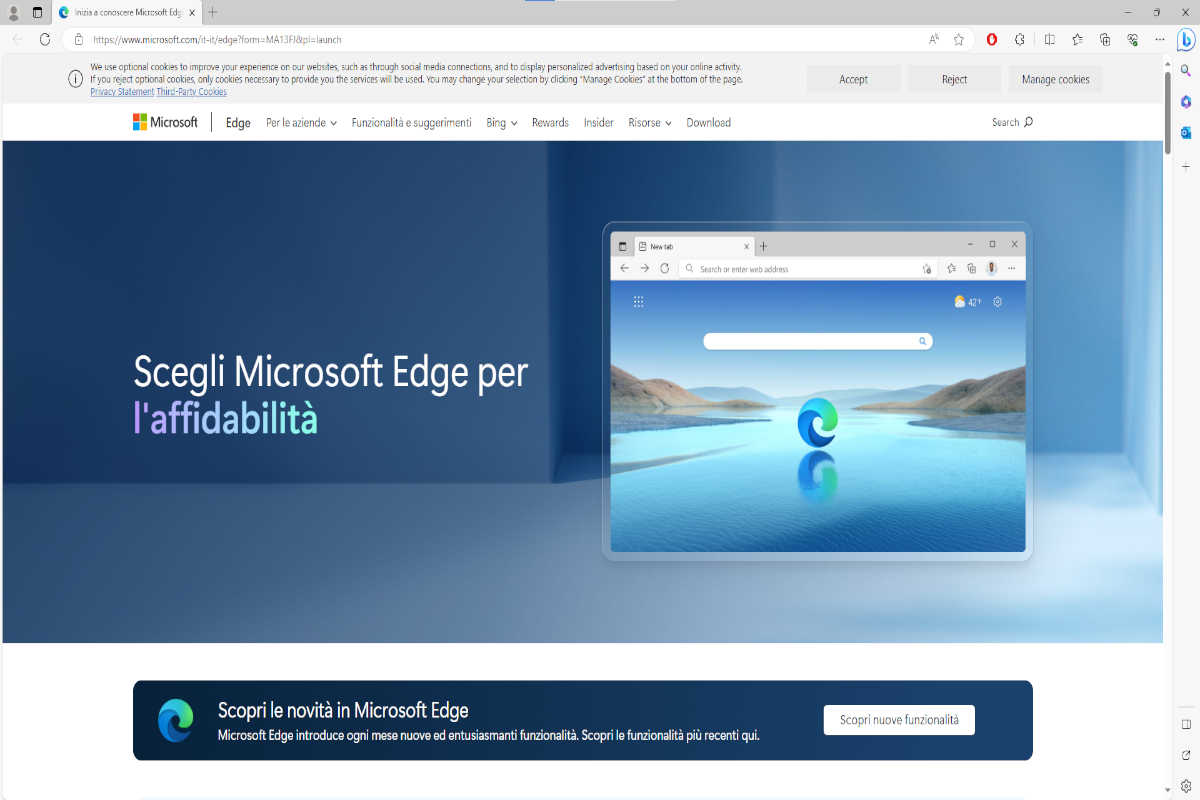Expand the Bing navigation dropdown
Image resolution: width=1200 pixels, height=800 pixels.
[x=501, y=123]
